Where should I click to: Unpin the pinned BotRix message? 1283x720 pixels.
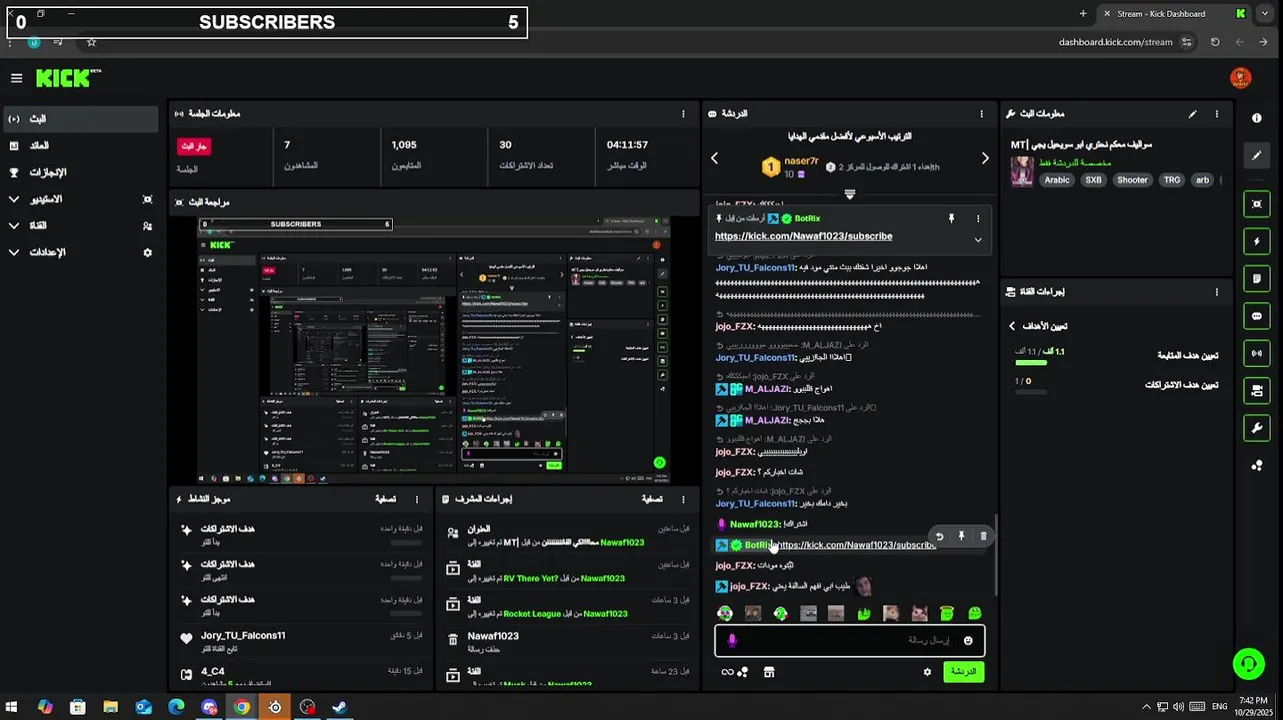click(x=951, y=218)
